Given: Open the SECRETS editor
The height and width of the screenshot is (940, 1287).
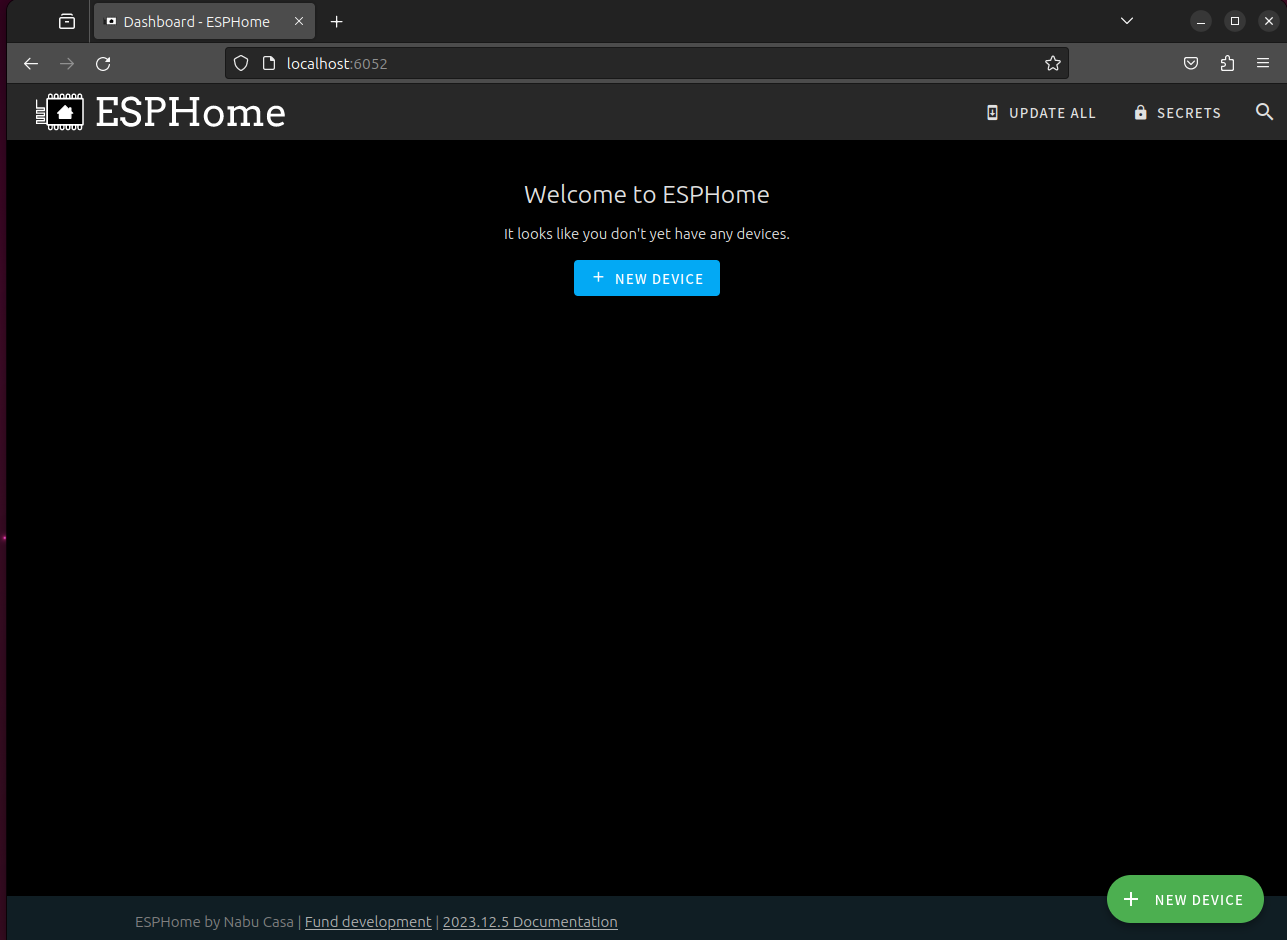Looking at the screenshot, I should click(x=1177, y=113).
